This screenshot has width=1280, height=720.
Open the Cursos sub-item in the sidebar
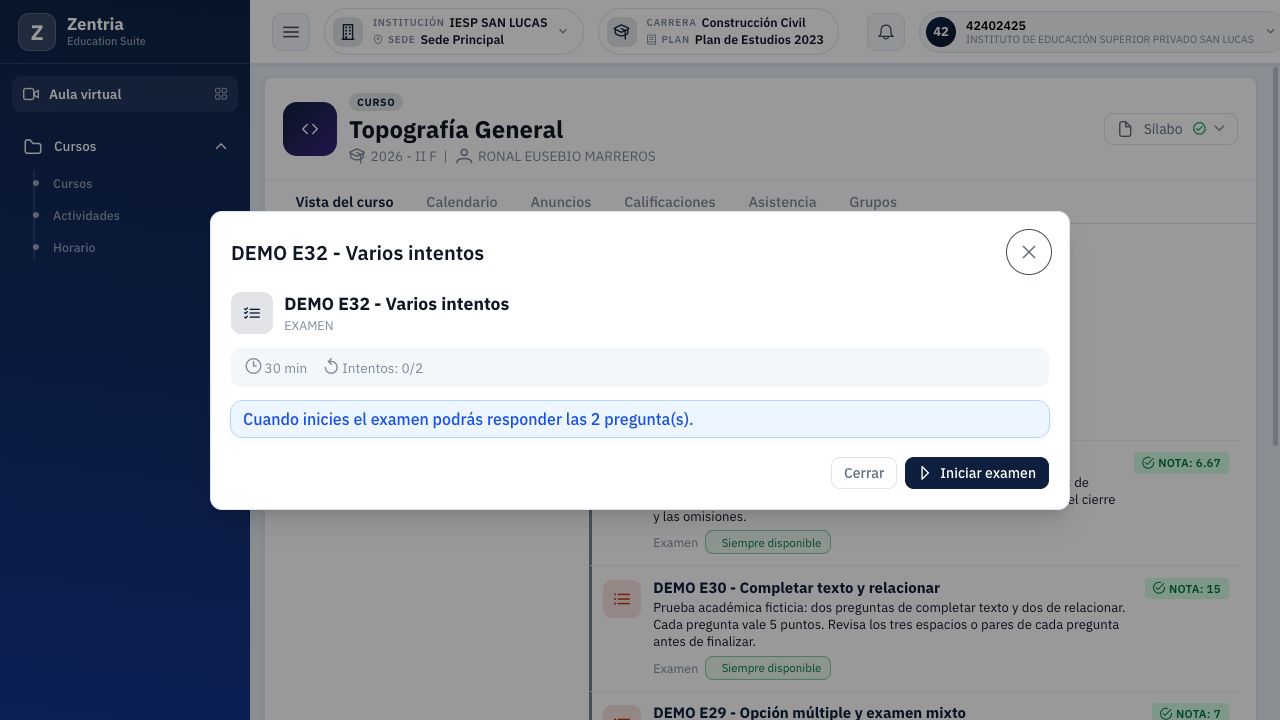coord(72,184)
